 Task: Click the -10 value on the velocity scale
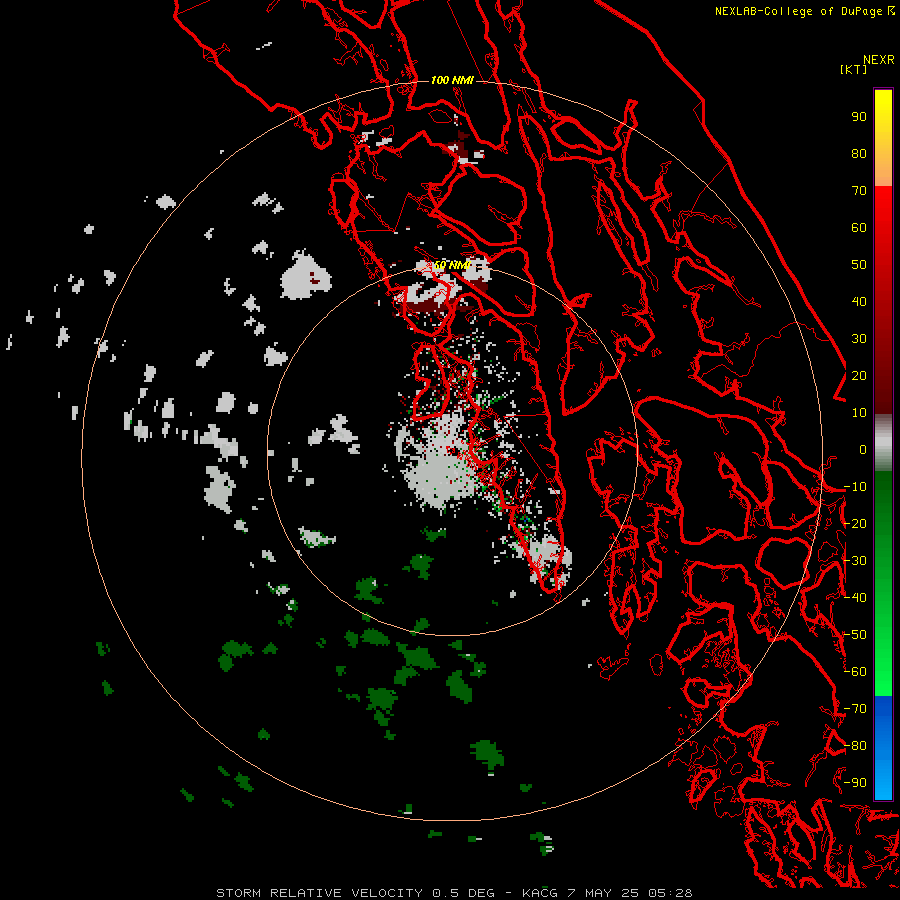click(x=855, y=487)
